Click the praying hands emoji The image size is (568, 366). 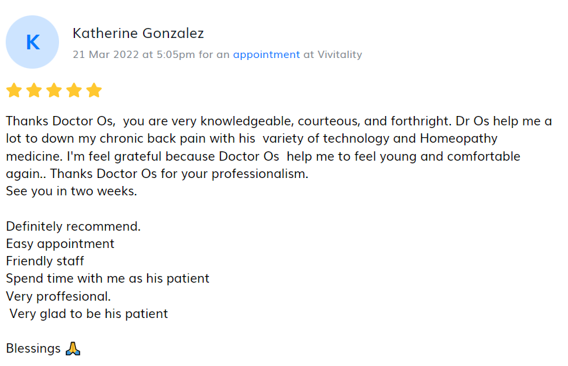73,349
